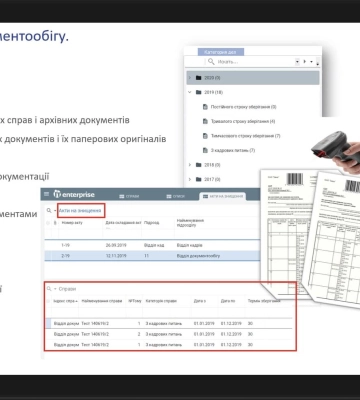The image size is (360, 400).
Task: Click Акти на знищення panel title
Action: point(80,211)
